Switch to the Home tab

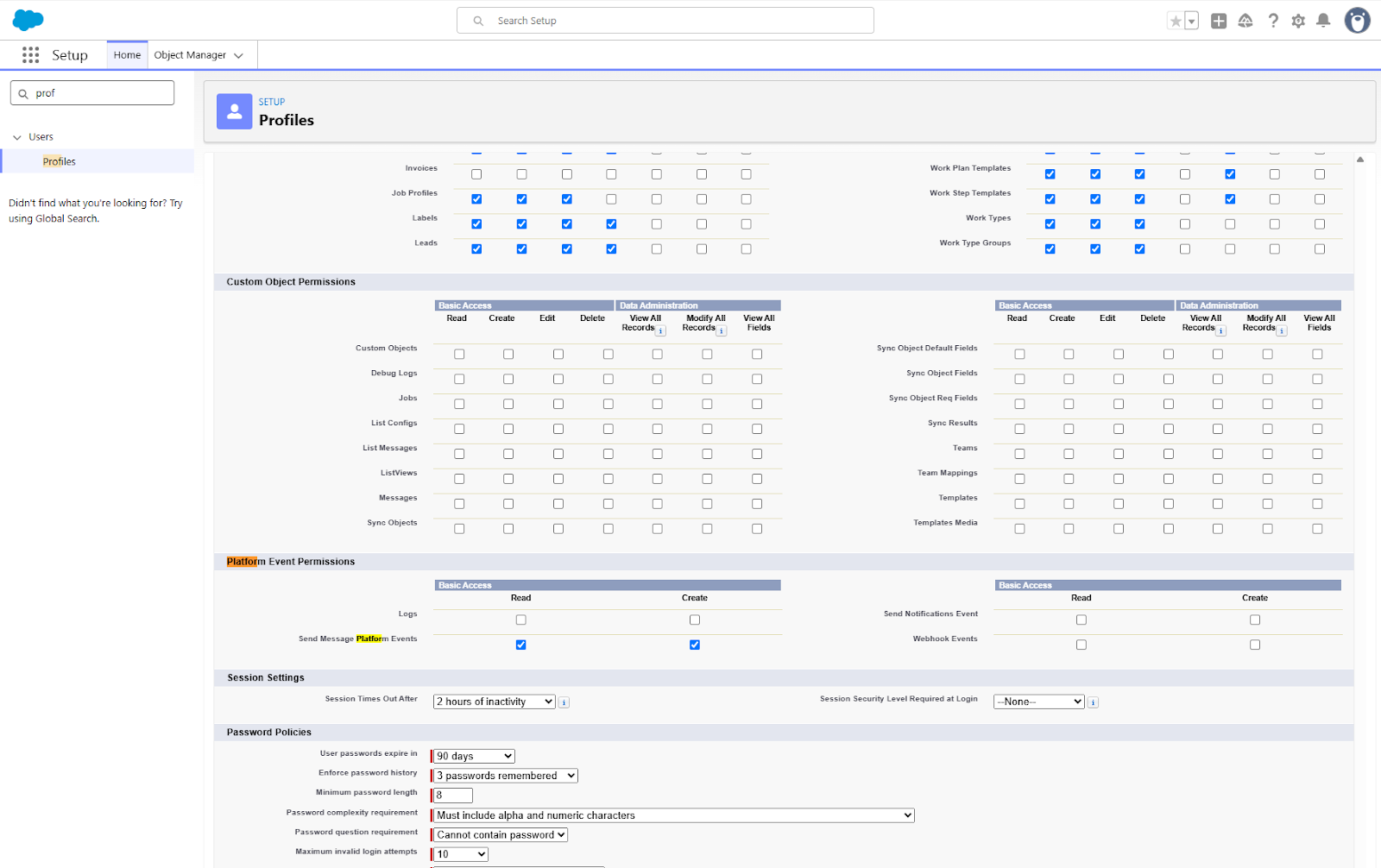click(x=127, y=55)
